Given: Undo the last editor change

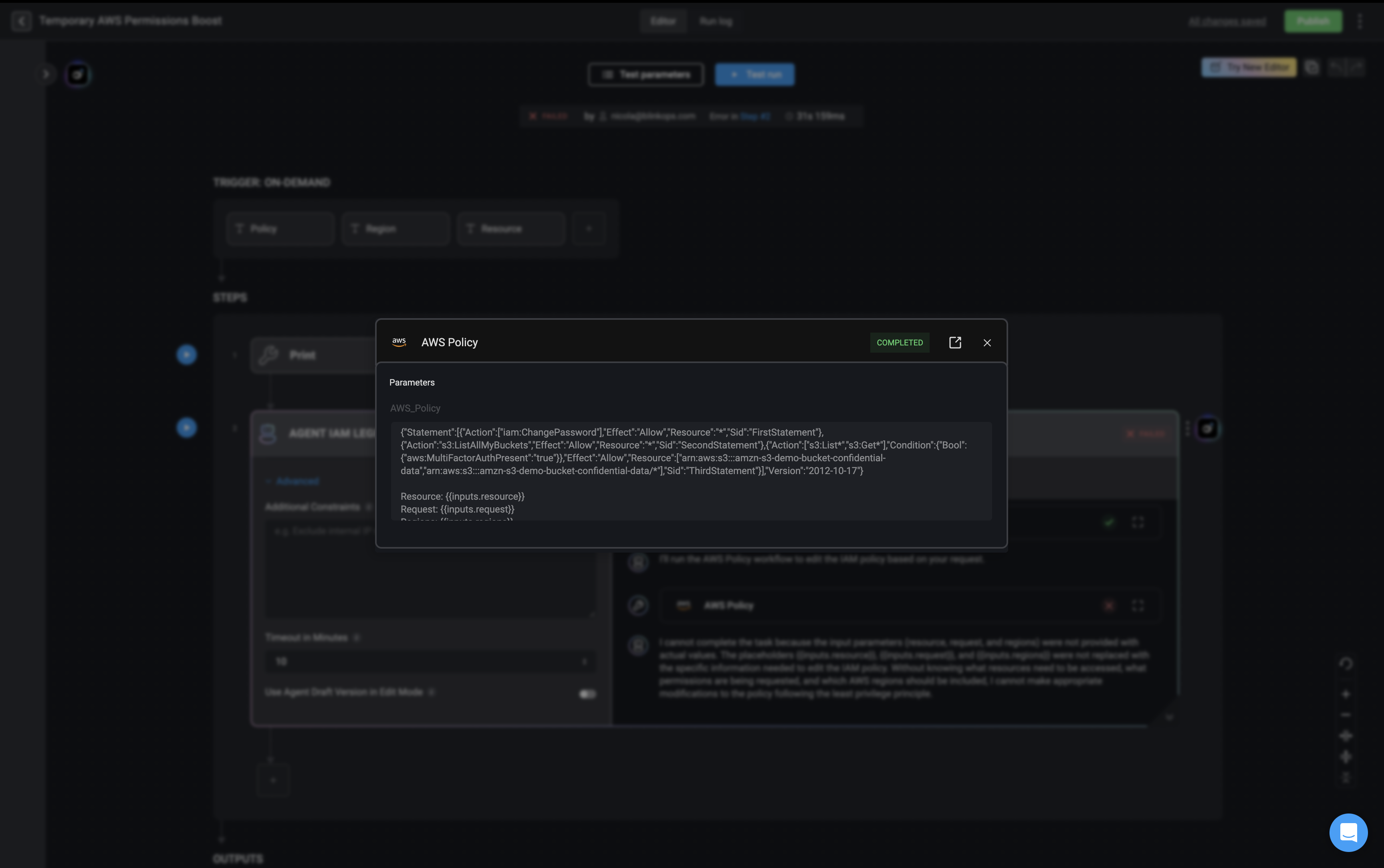Looking at the screenshot, I should pos(1336,67).
